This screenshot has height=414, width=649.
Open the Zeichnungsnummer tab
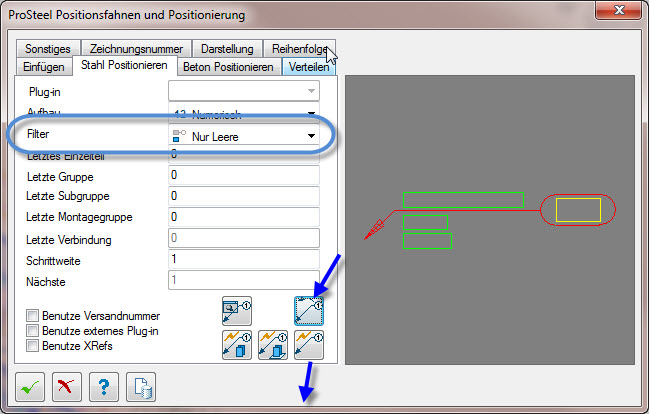(x=136, y=49)
